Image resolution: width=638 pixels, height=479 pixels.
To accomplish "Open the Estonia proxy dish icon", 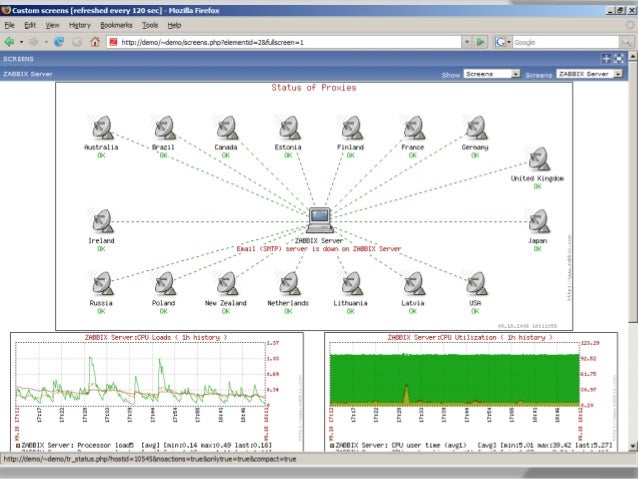I will pyautogui.click(x=289, y=128).
